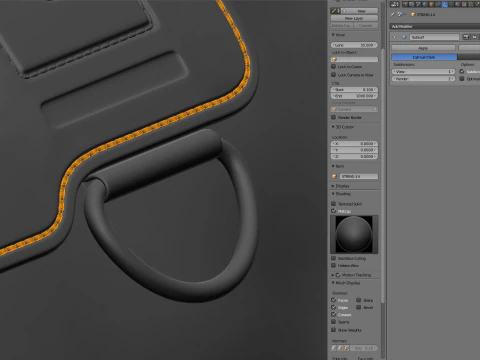The image size is (480, 360).
Task: Click the N-panel vertical scrollbar
Action: [383, 175]
